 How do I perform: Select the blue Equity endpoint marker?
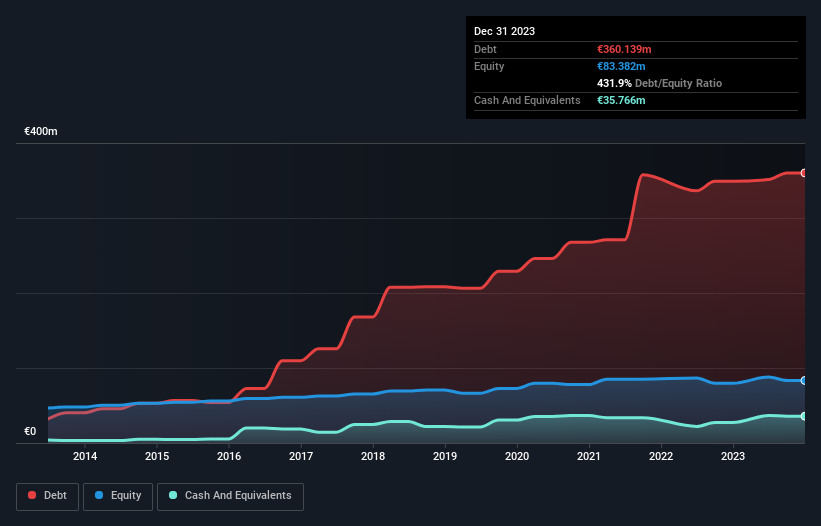point(804,380)
